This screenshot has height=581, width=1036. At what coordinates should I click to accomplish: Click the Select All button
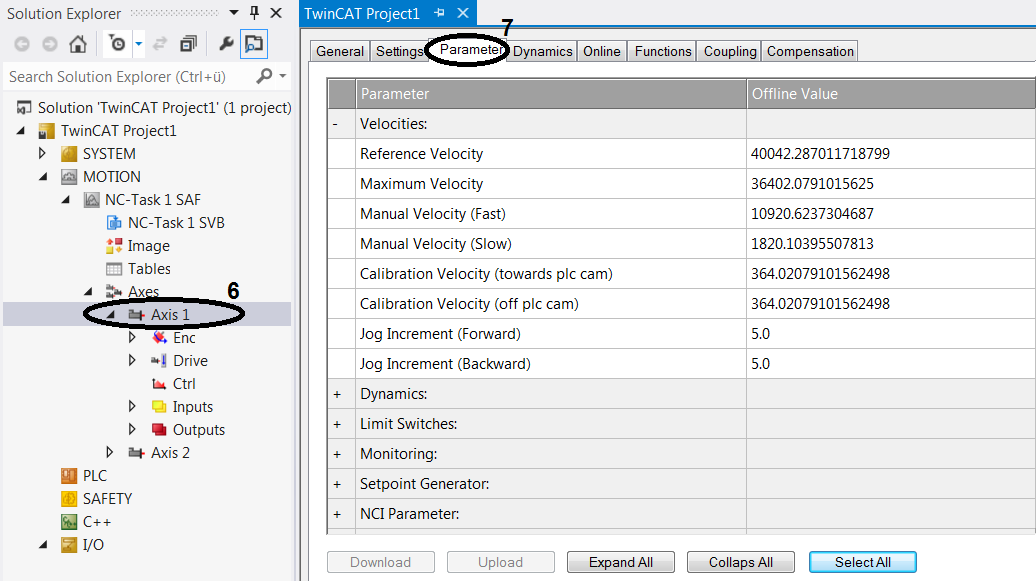(862, 562)
